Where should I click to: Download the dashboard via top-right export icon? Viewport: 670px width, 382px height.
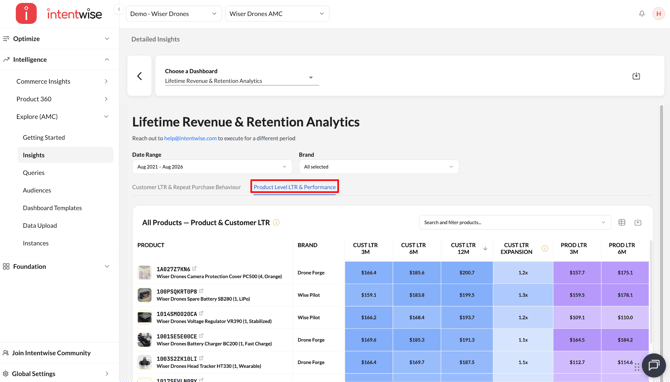pyautogui.click(x=636, y=76)
